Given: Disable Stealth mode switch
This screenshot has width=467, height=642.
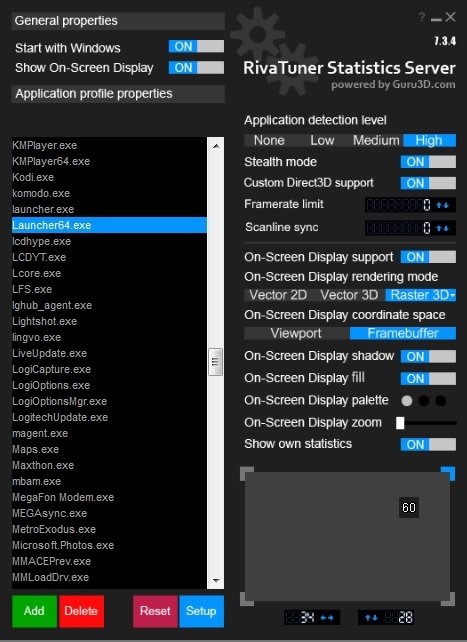Looking at the screenshot, I should [x=428, y=162].
